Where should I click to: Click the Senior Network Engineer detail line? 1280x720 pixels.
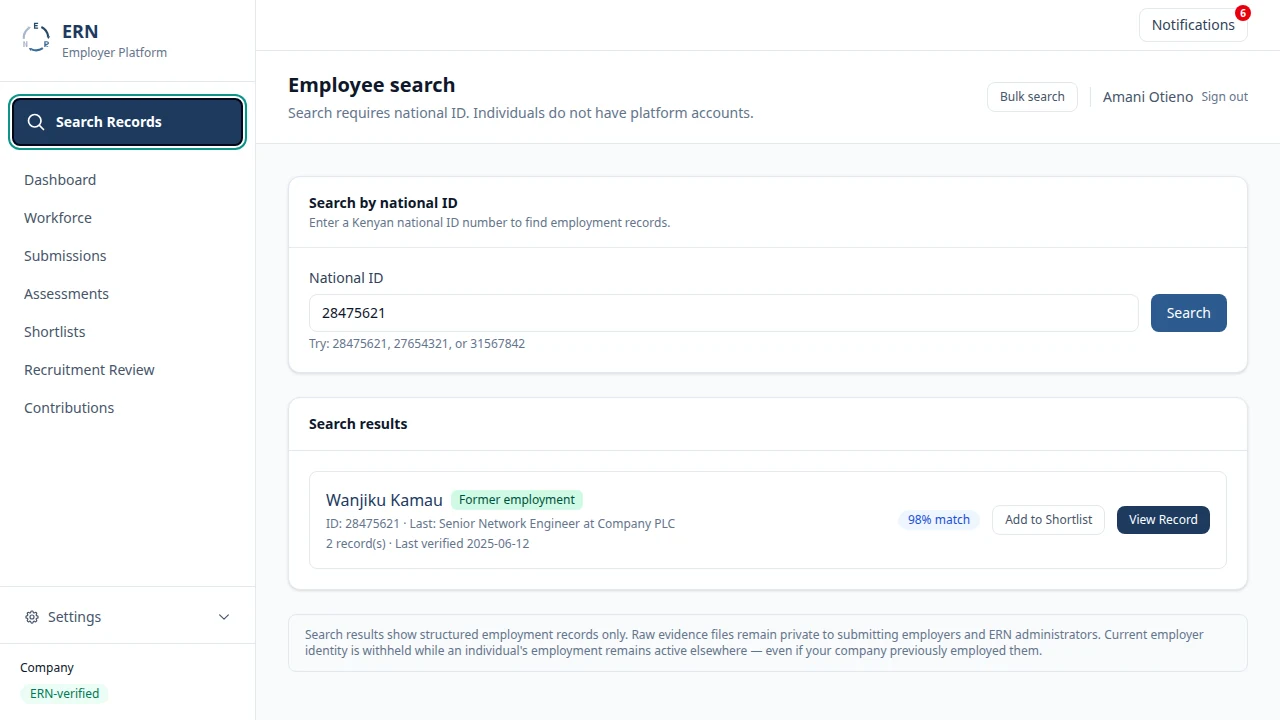click(x=500, y=524)
